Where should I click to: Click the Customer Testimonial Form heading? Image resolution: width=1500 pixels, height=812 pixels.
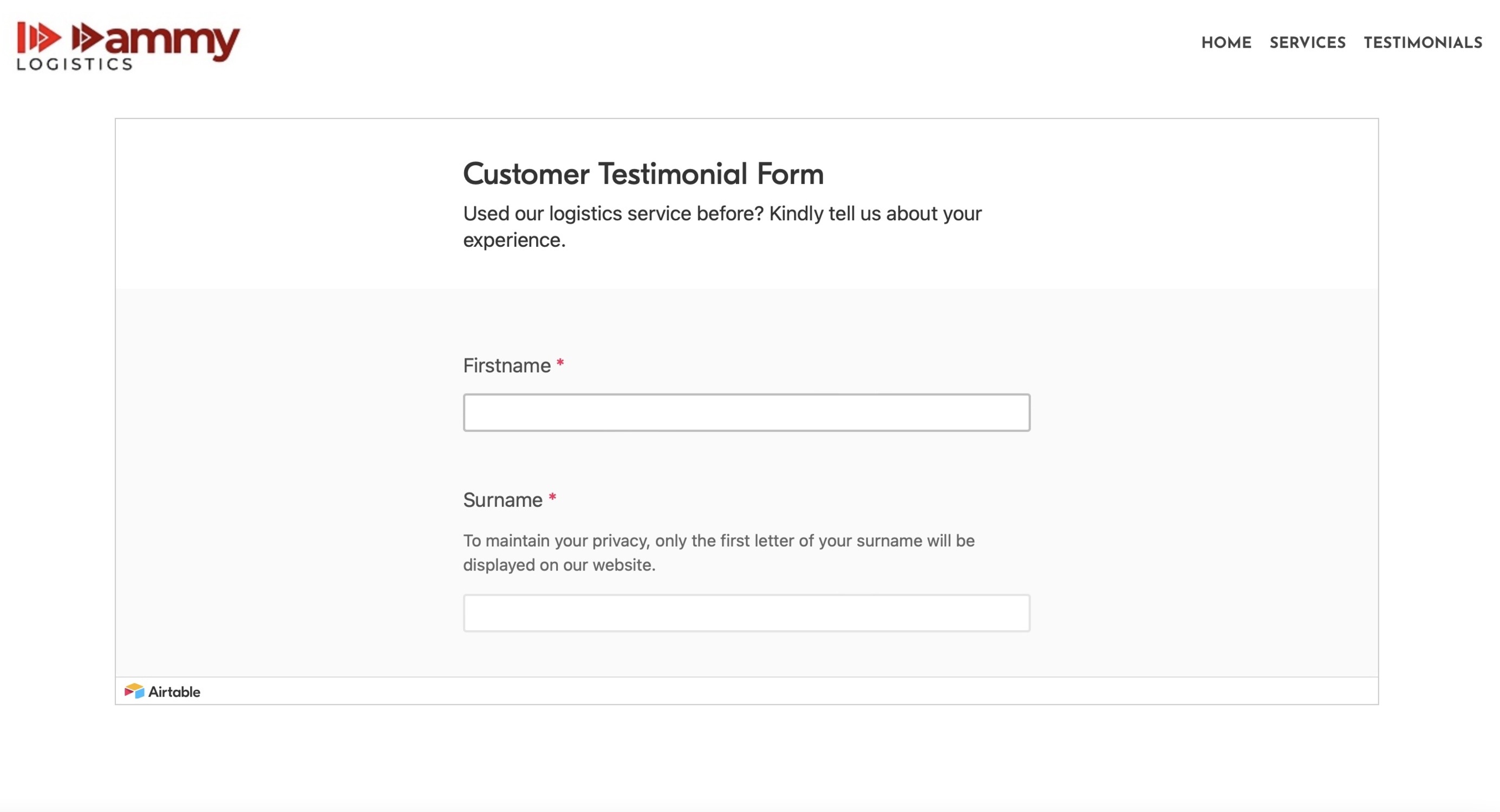[x=643, y=174]
